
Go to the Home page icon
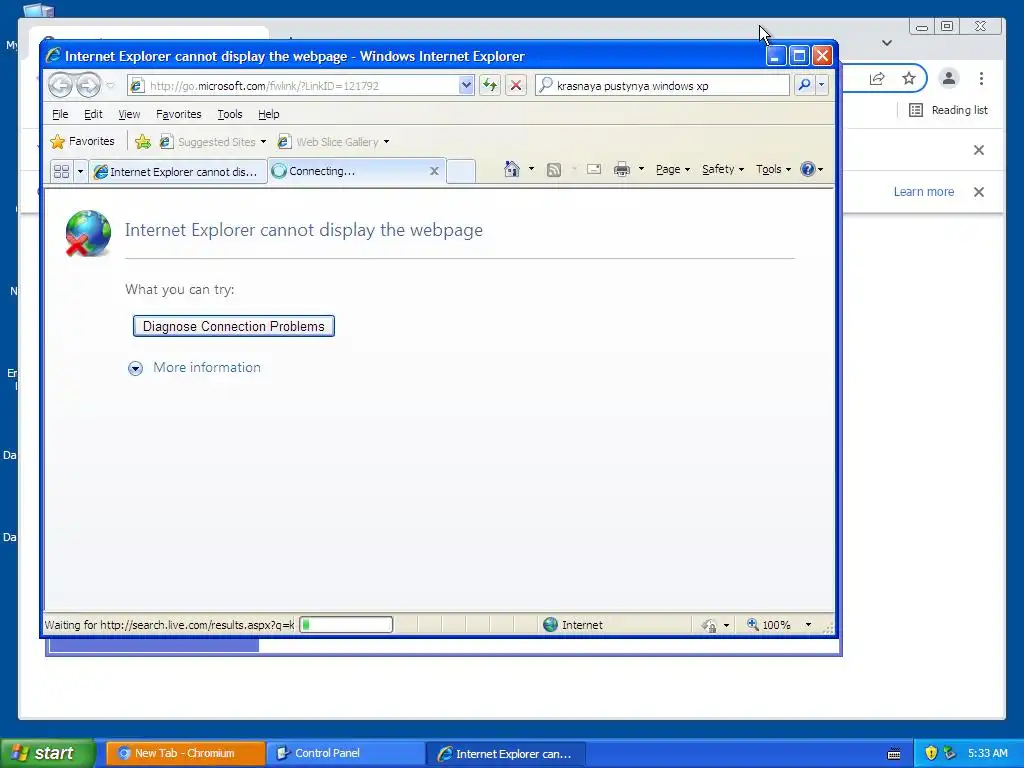coord(512,169)
